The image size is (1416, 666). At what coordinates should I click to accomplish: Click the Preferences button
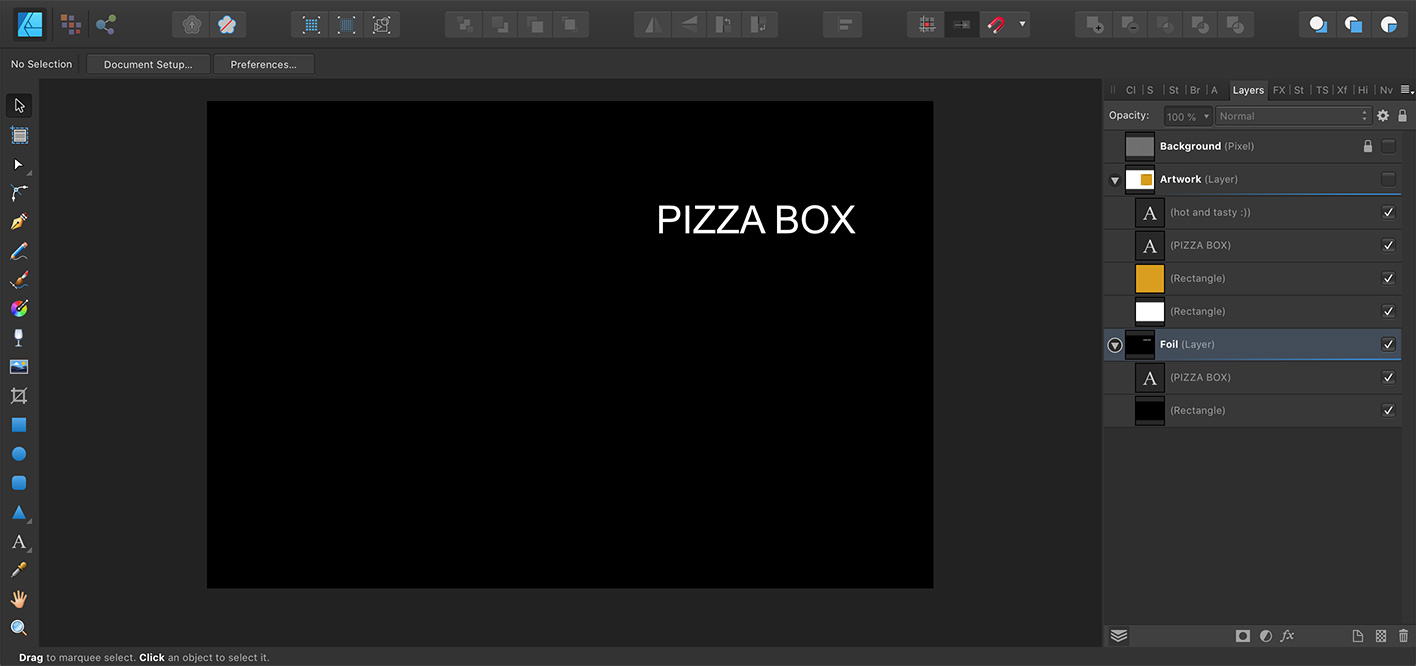[x=263, y=64]
